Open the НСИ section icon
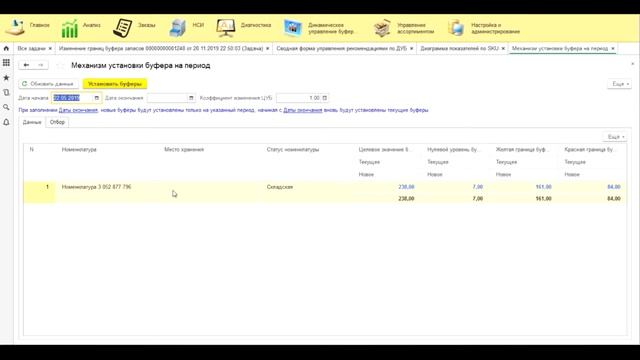This screenshot has height=360, width=640. (x=178, y=28)
